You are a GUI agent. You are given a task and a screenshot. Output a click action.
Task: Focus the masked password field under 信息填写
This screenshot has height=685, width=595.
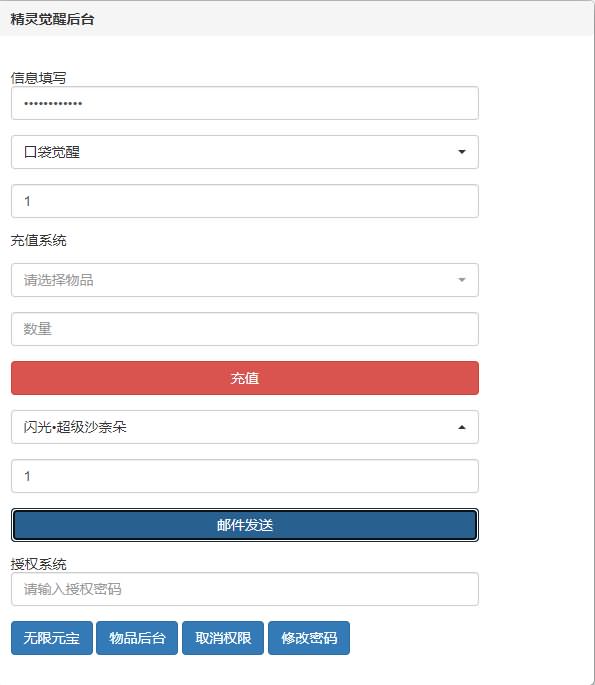click(245, 103)
